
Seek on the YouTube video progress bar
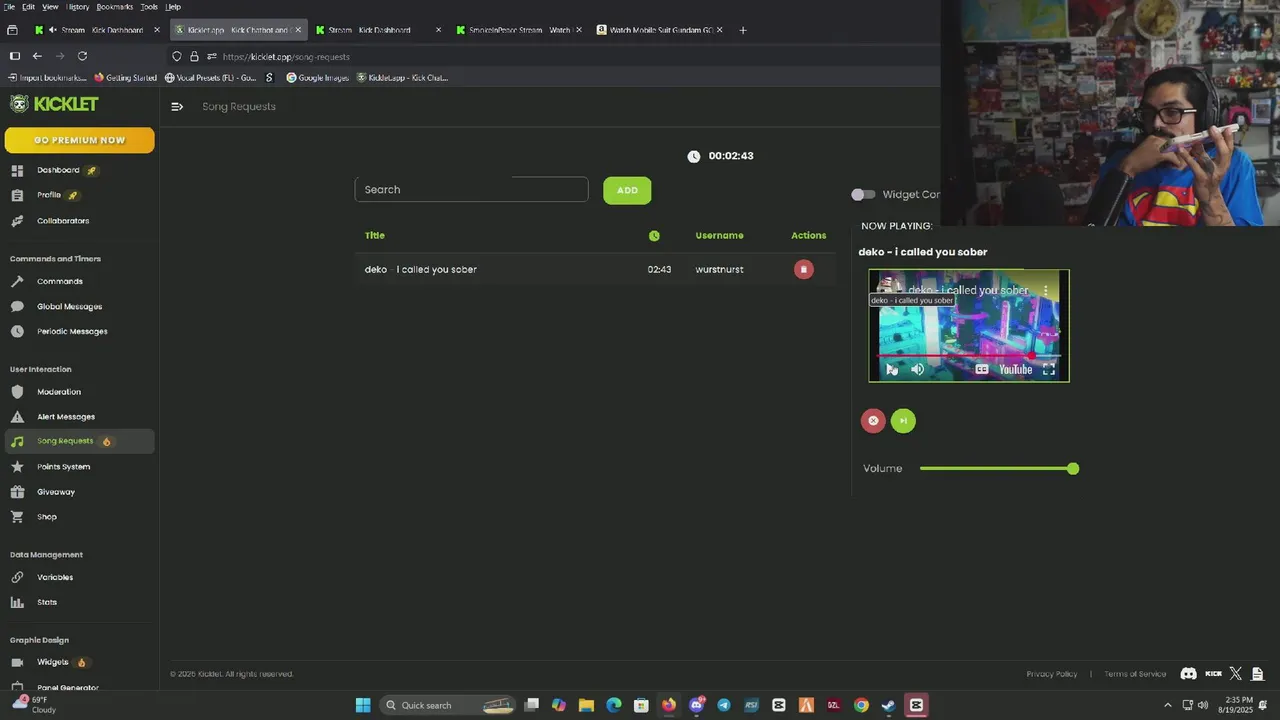point(968,355)
